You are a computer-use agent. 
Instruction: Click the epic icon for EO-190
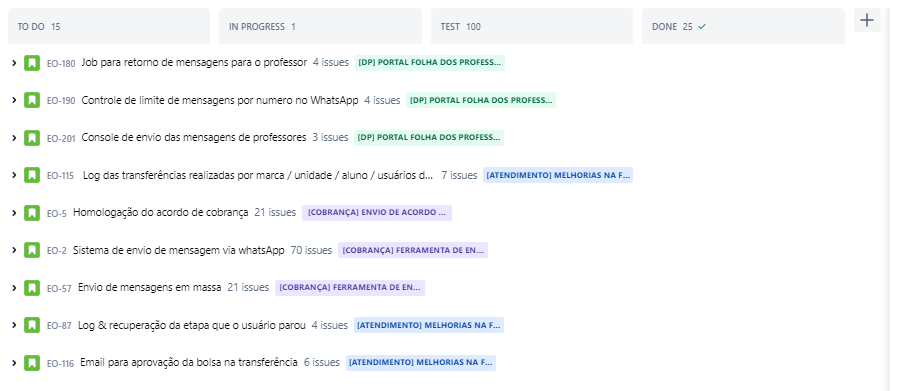pos(32,100)
